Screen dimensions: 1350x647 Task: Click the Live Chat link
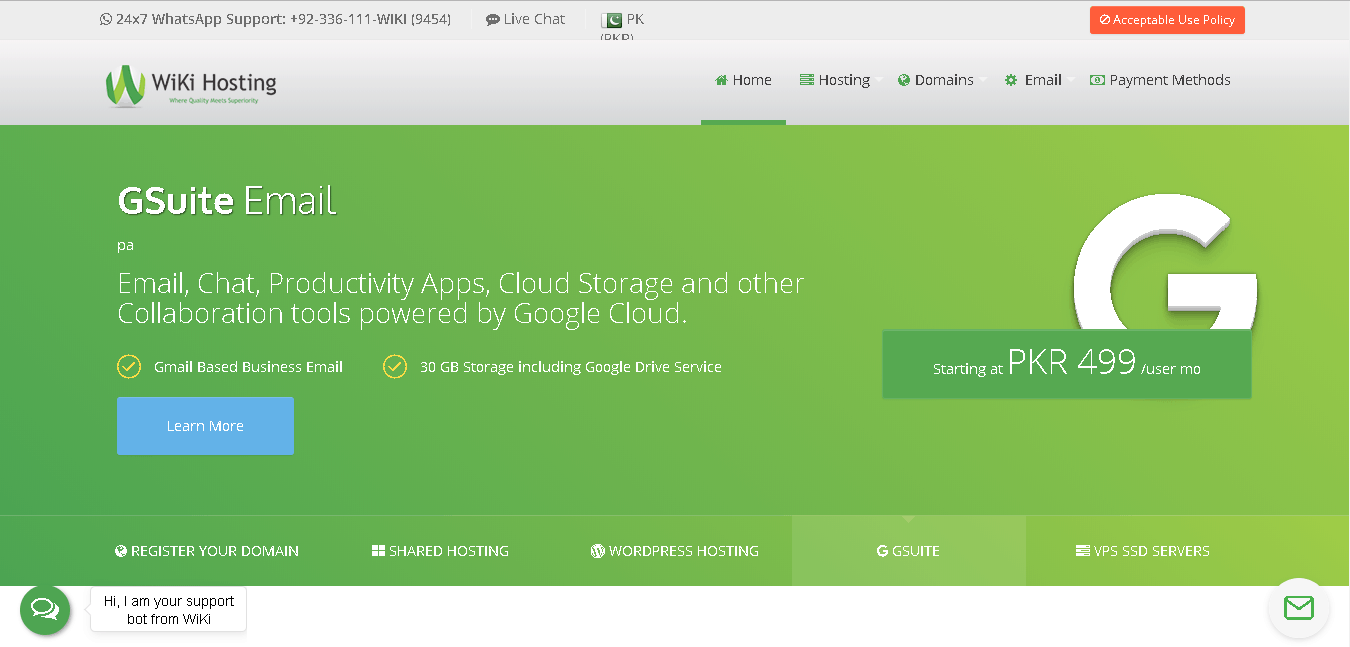[525, 20]
